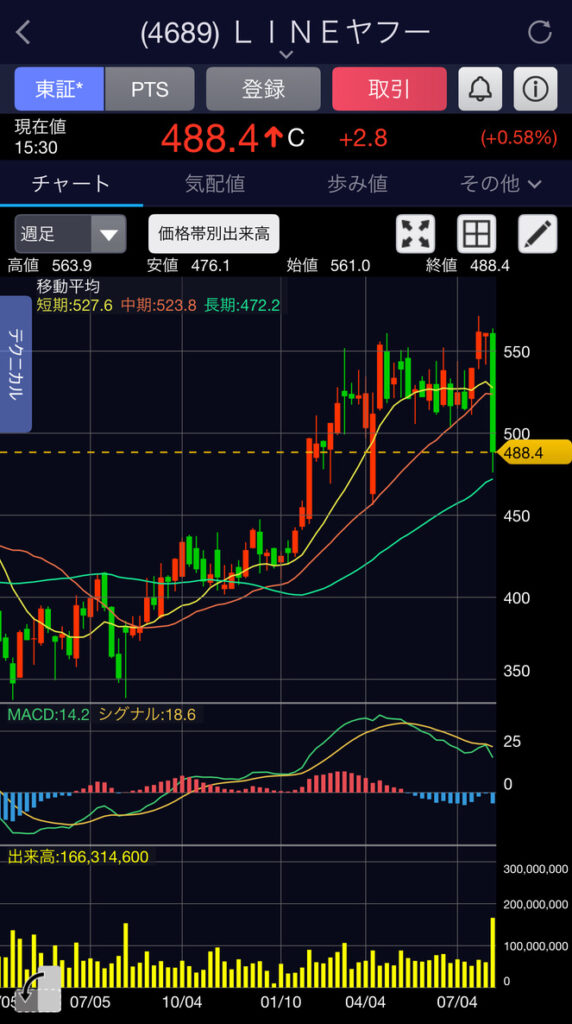Viewport: 572px width, 1024px height.
Task: Open the multi-chart grid layout
Action: pos(476,234)
